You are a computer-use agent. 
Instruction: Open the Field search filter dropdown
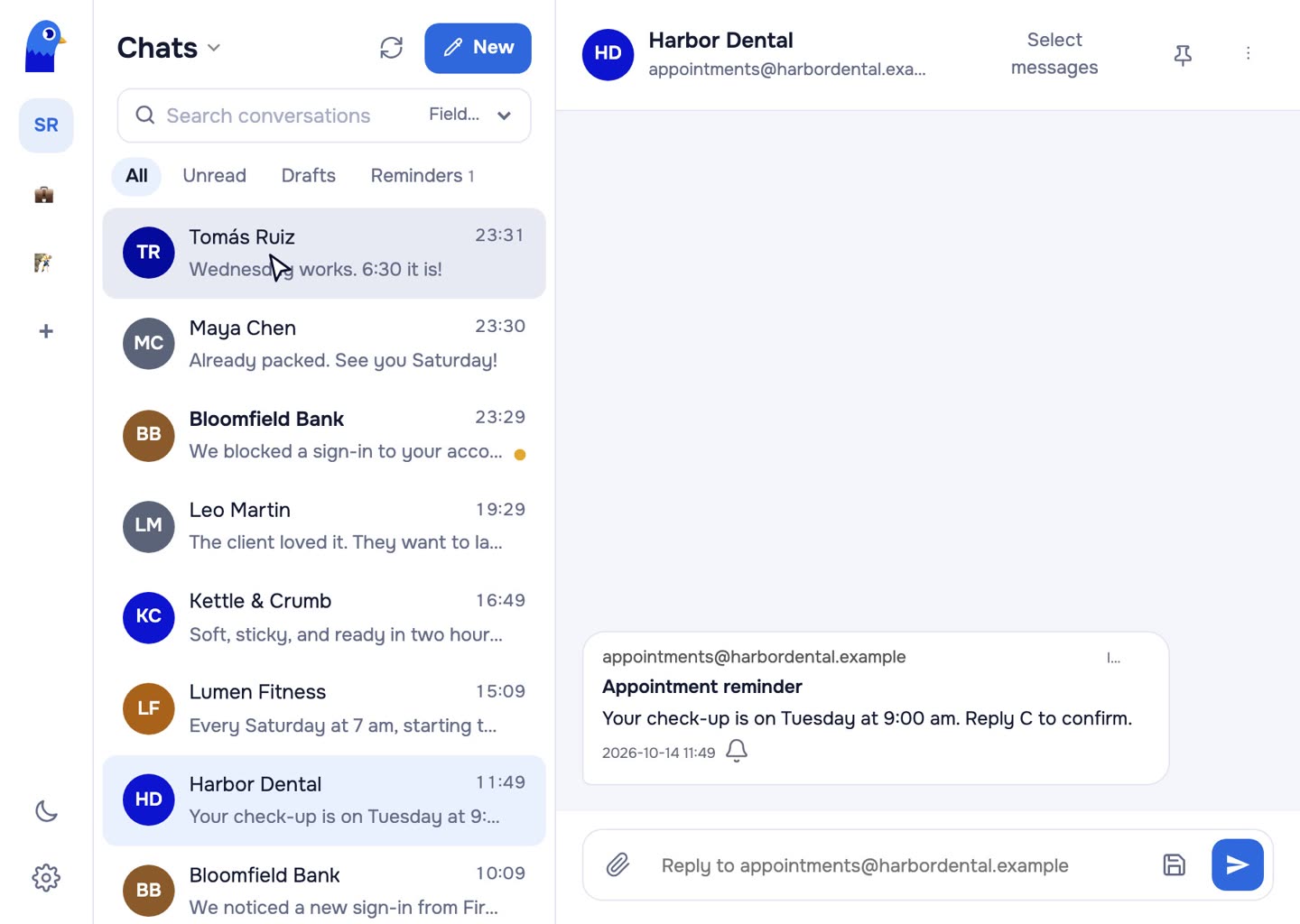click(470, 115)
